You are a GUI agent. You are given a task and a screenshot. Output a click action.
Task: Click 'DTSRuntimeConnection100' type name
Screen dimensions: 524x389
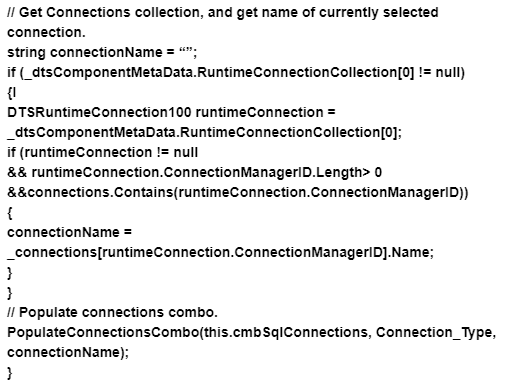[99, 112]
